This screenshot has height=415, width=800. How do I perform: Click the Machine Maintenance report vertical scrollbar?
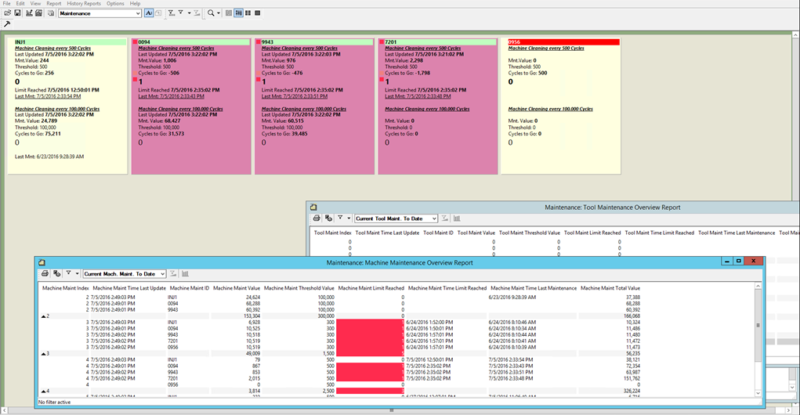tap(758, 339)
